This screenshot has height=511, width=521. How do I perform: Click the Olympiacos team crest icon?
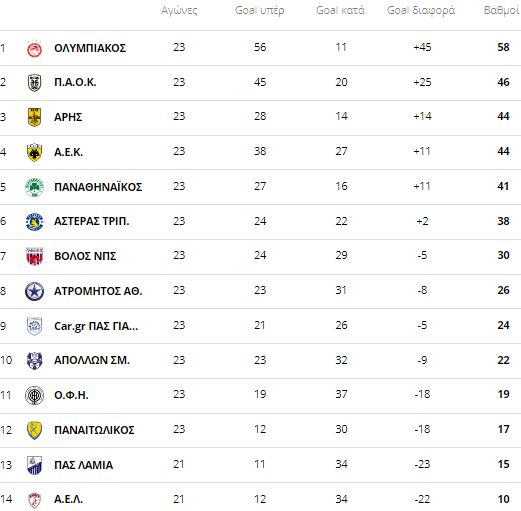[x=34, y=49]
